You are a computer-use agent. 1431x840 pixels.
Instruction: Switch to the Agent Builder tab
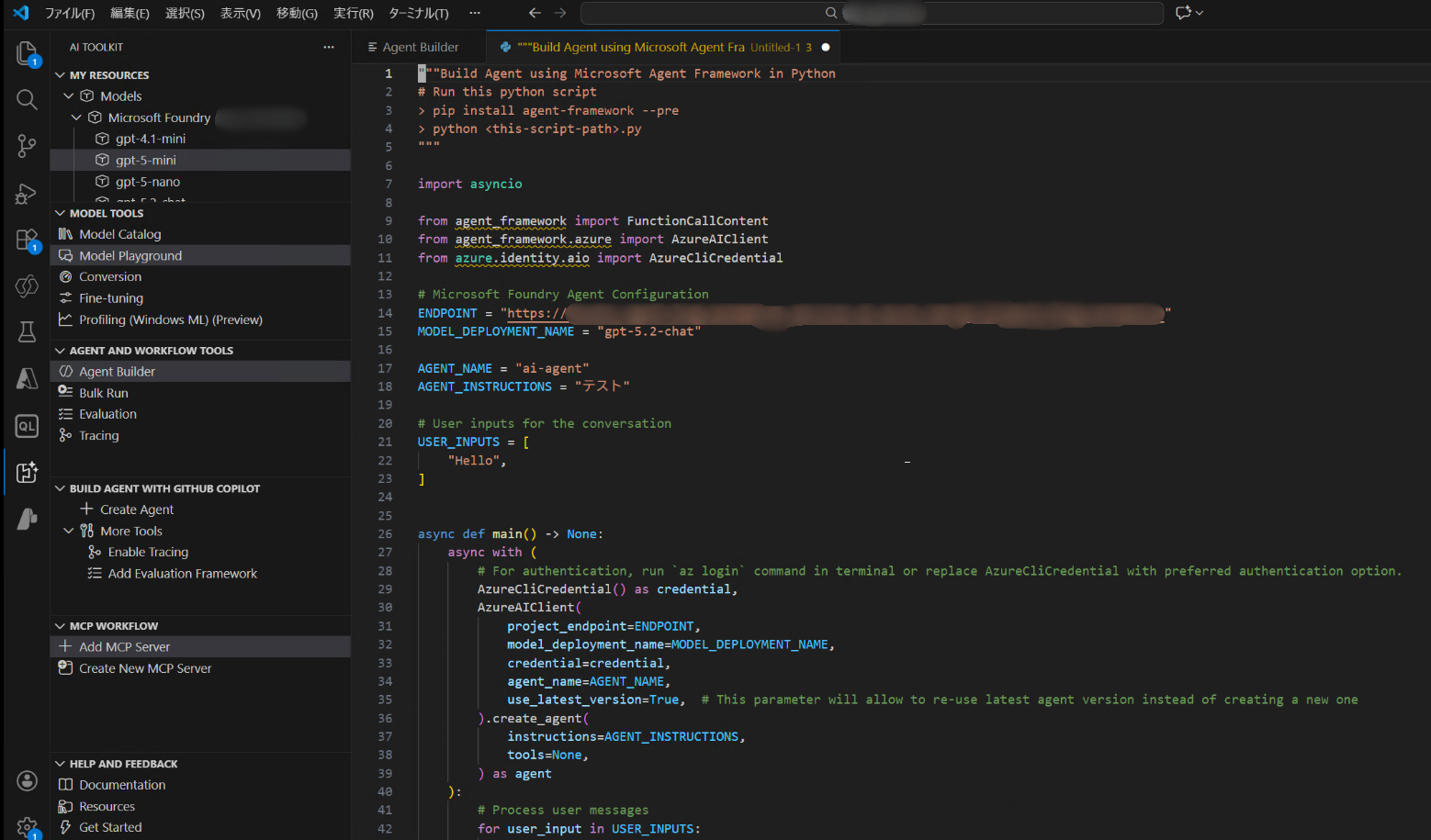pyautogui.click(x=418, y=46)
